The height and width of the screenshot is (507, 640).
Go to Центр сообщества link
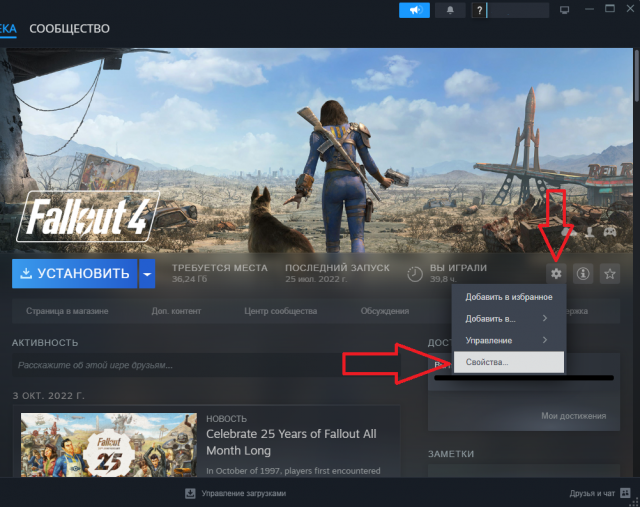280,311
